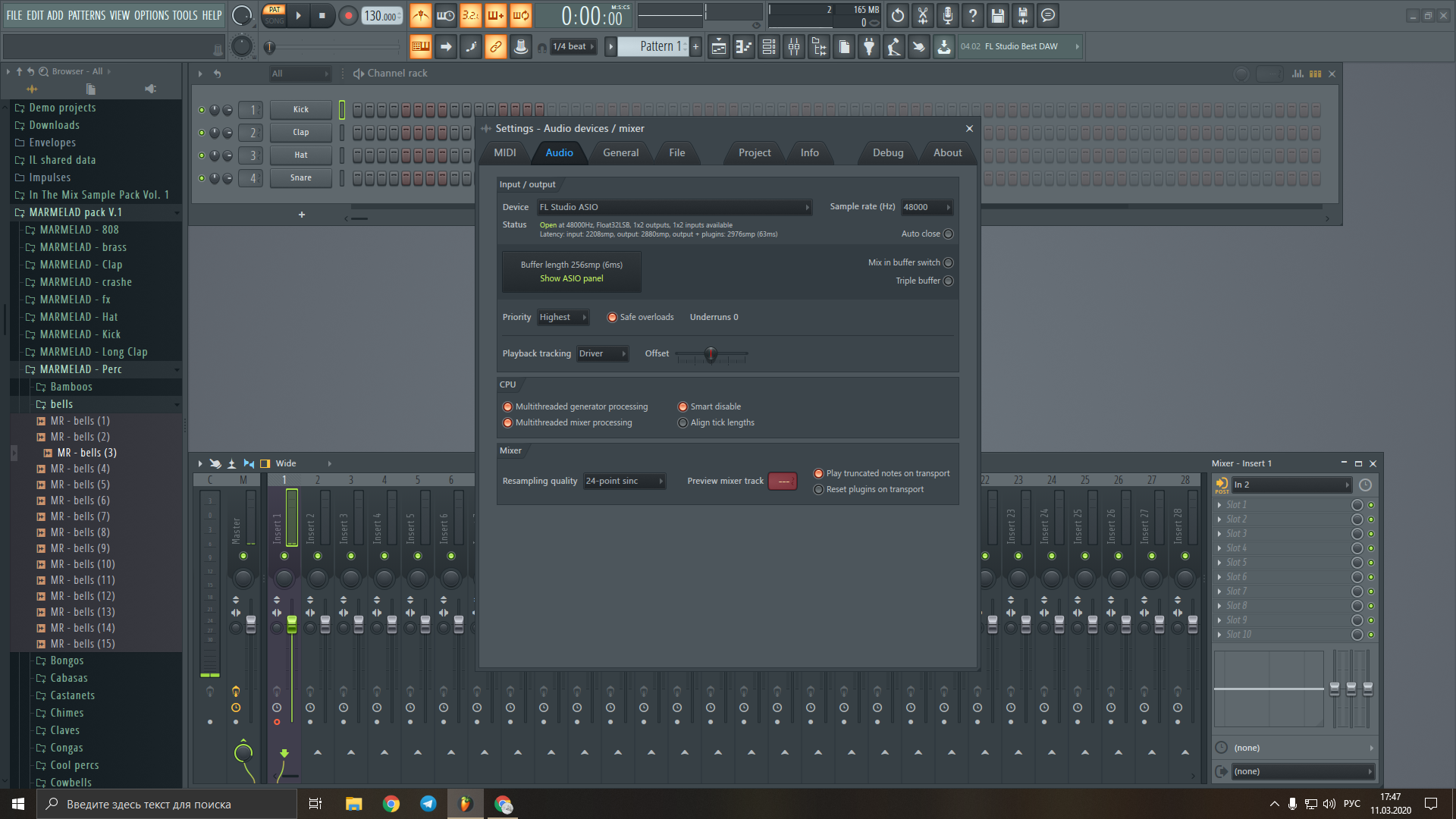Open the mixer In 2 input dropdown

1291,485
